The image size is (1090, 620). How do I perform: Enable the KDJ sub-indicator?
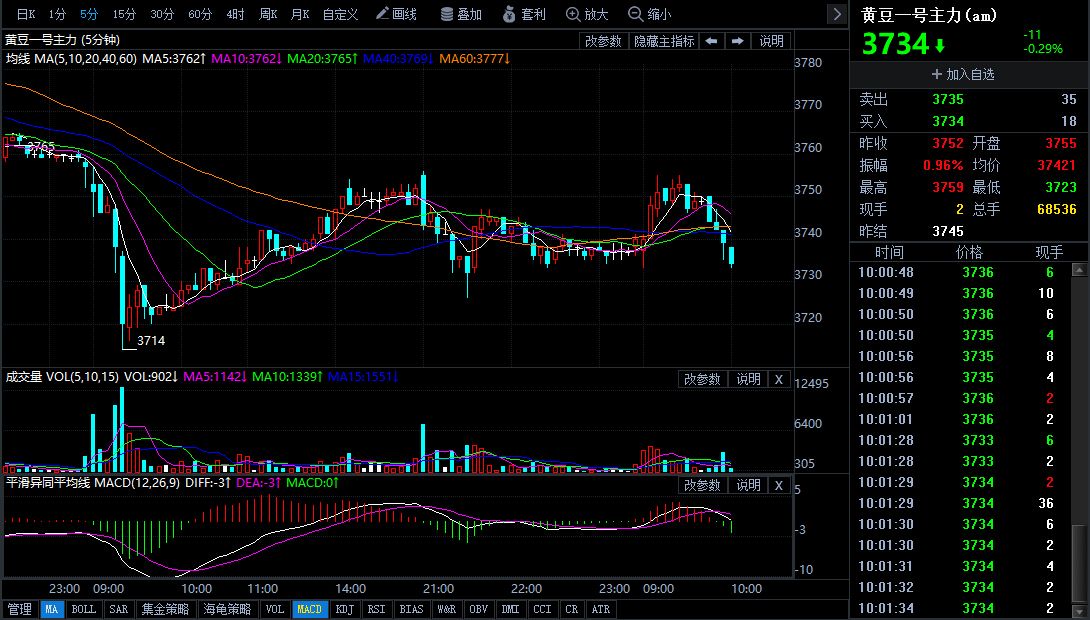(344, 609)
